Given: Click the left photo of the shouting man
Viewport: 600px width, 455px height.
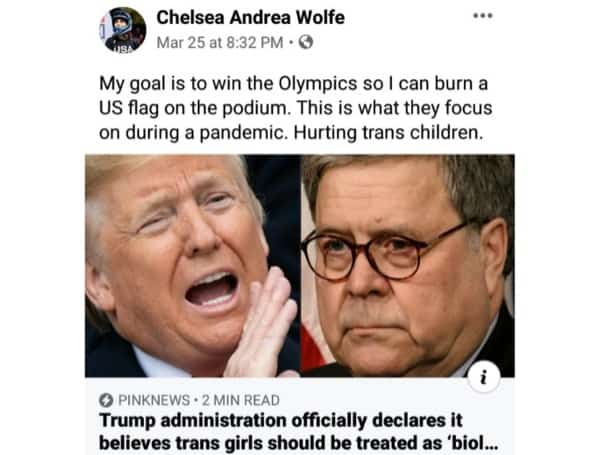Looking at the screenshot, I should 192,266.
